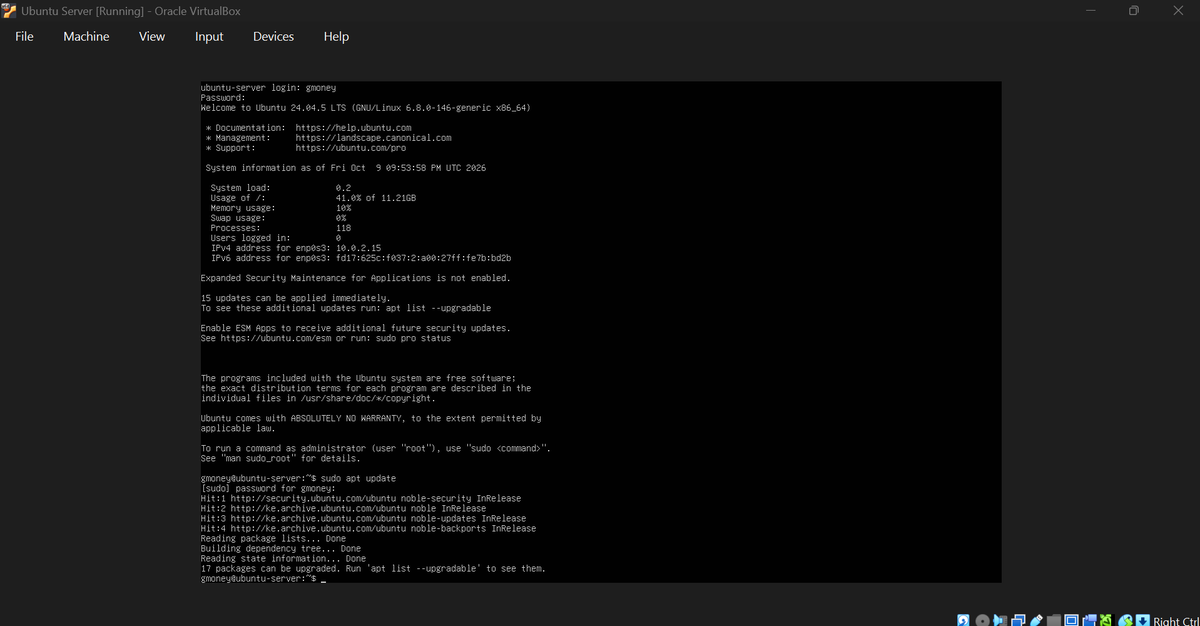Click 'Reading package lists... Done' line

pyautogui.click(x=273, y=538)
